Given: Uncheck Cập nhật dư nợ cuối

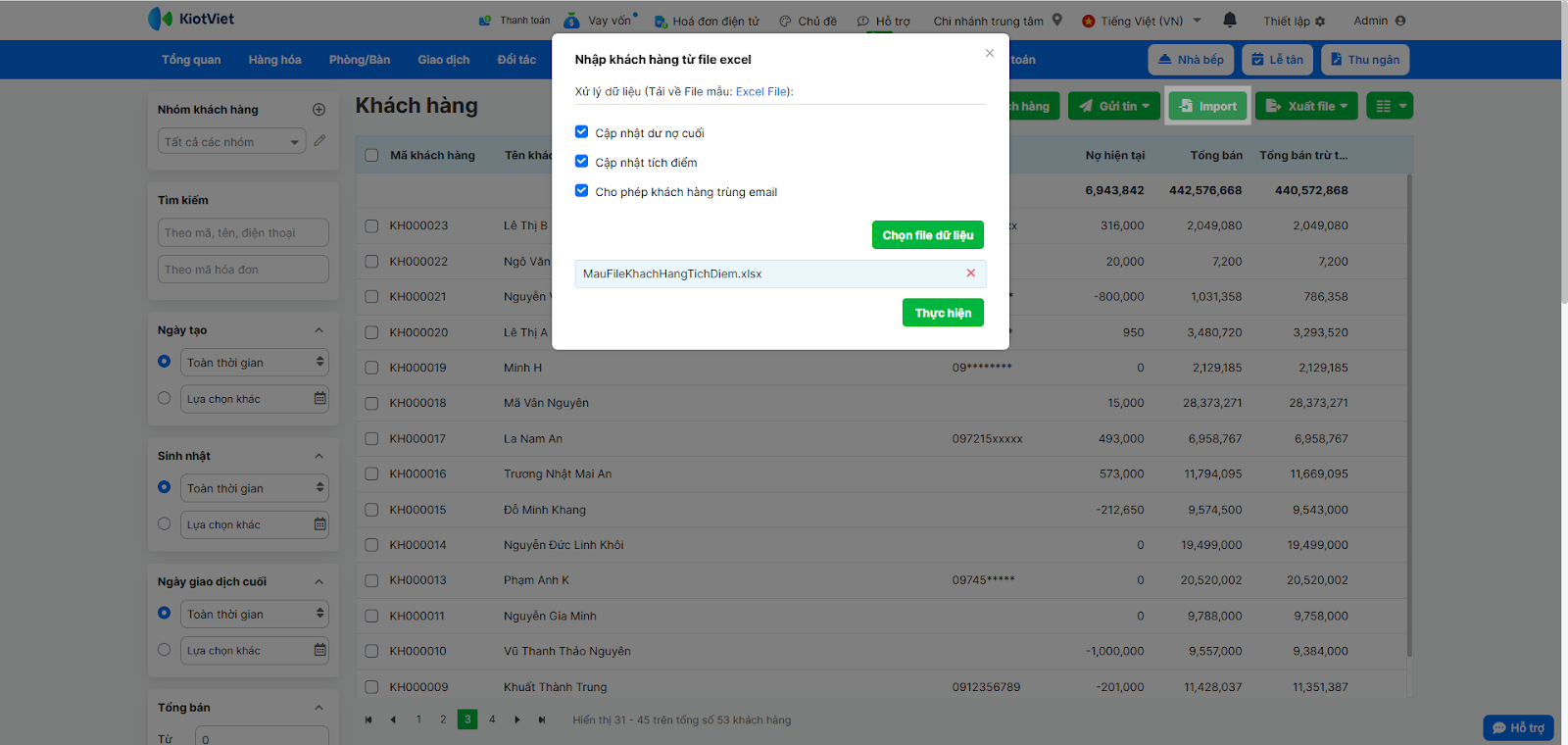Looking at the screenshot, I should pyautogui.click(x=582, y=132).
